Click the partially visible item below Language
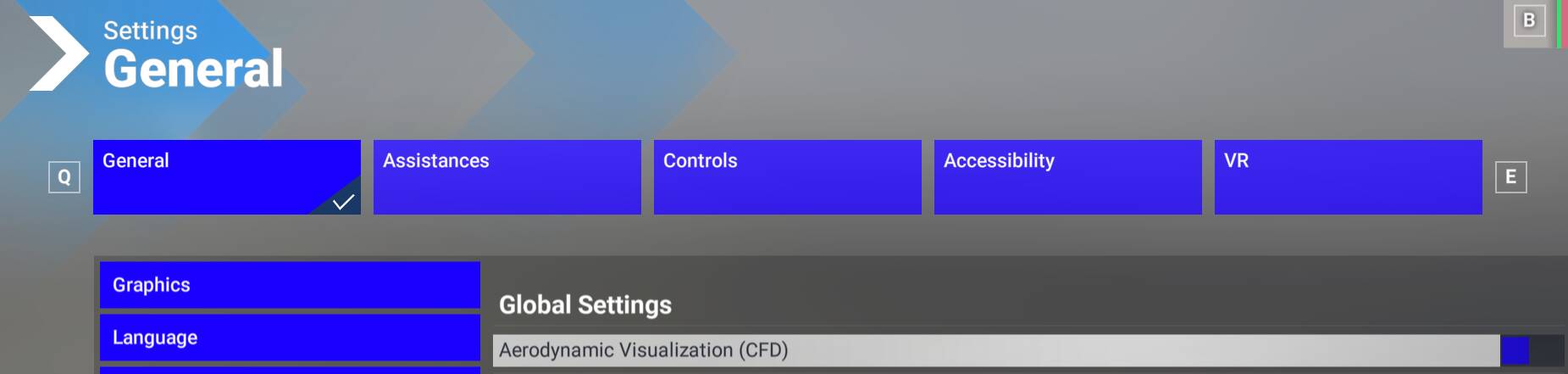This screenshot has height=374, width=1568. [x=290, y=370]
